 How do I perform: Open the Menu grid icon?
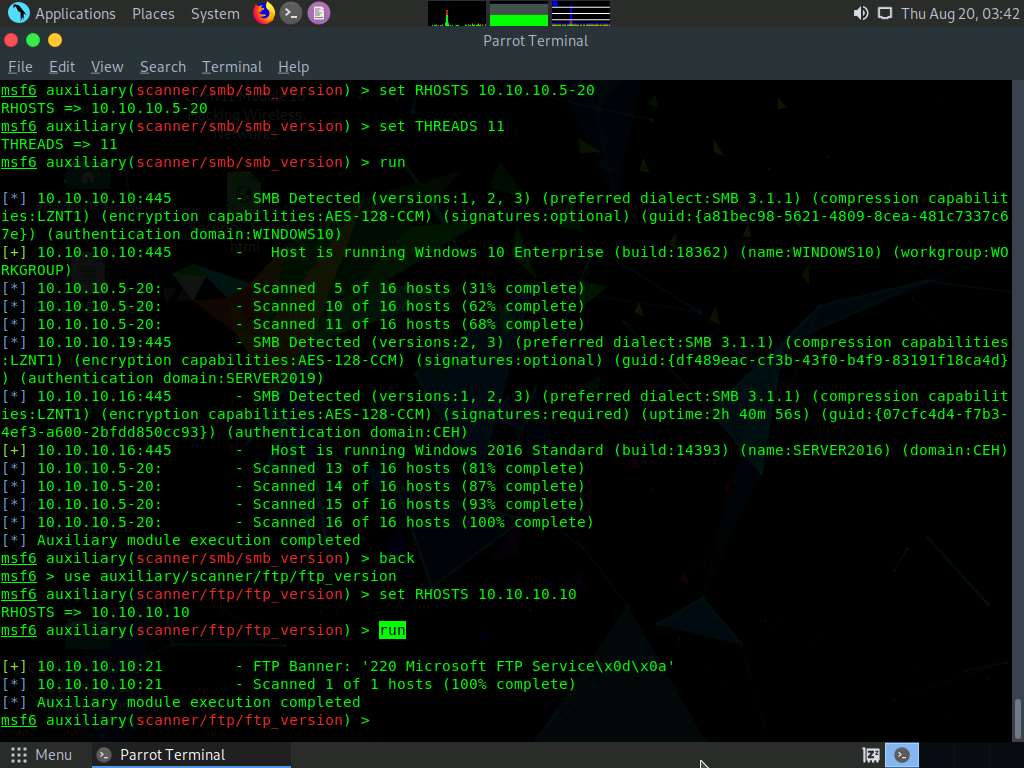pyautogui.click(x=19, y=755)
